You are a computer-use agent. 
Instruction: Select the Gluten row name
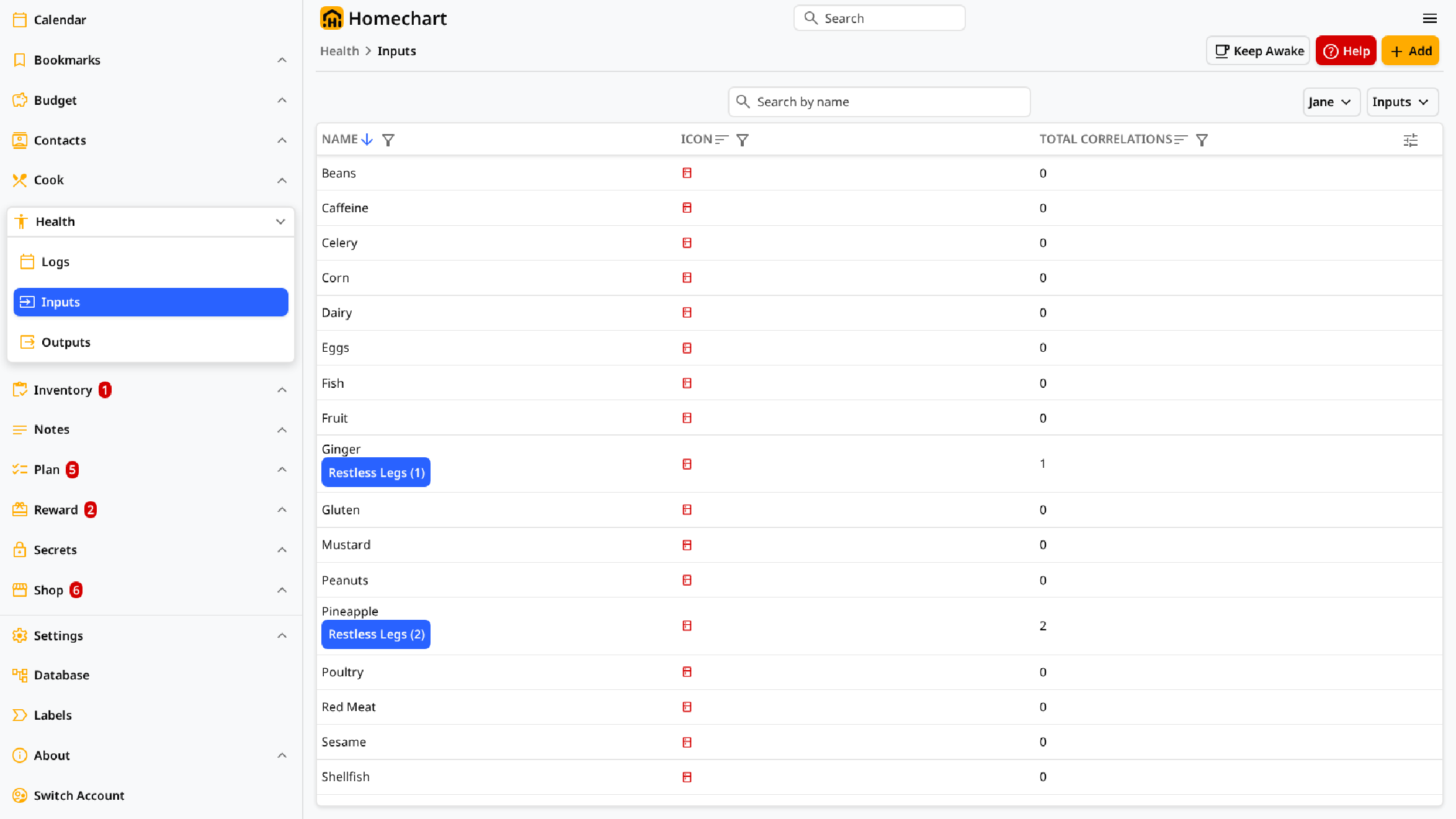pos(341,510)
